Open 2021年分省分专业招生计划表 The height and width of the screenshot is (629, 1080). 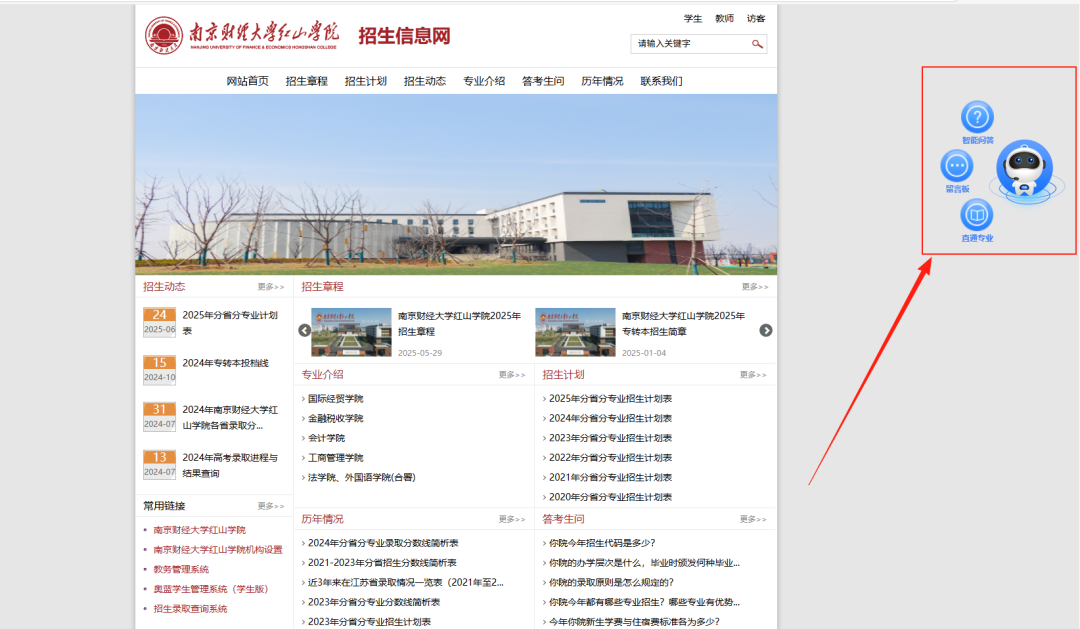610,477
